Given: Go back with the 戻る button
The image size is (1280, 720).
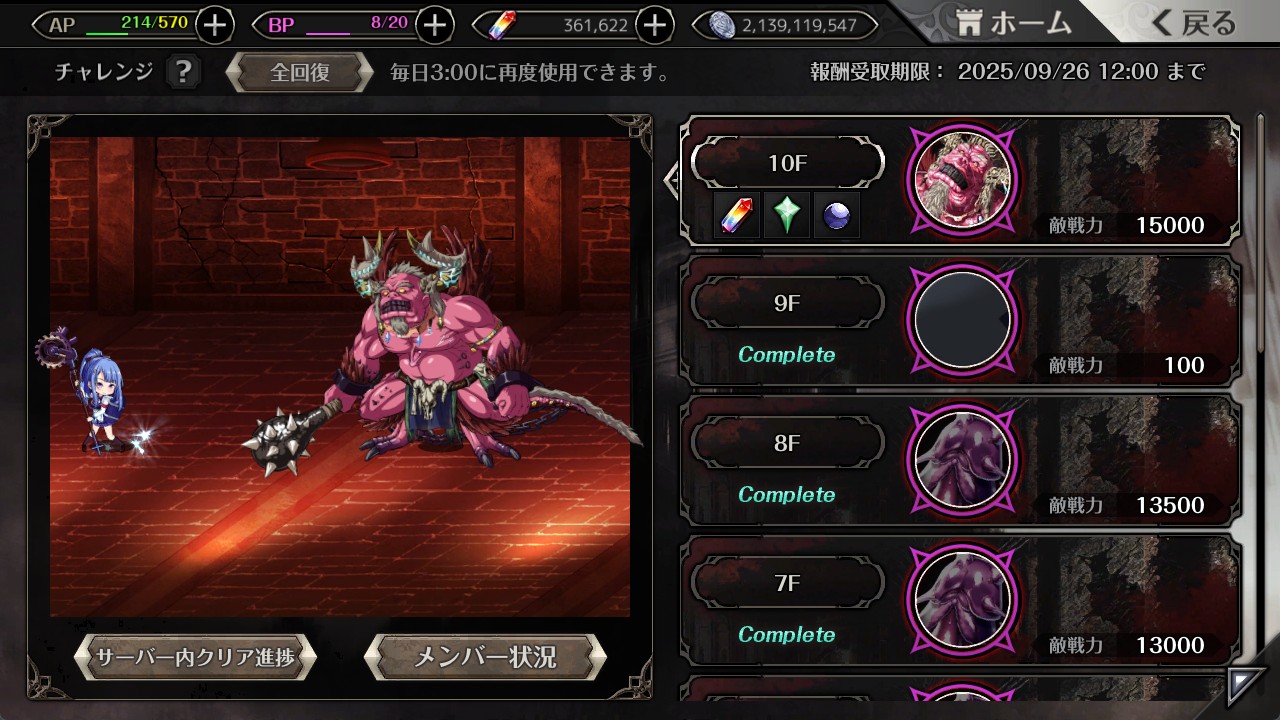Looking at the screenshot, I should coord(1192,23).
